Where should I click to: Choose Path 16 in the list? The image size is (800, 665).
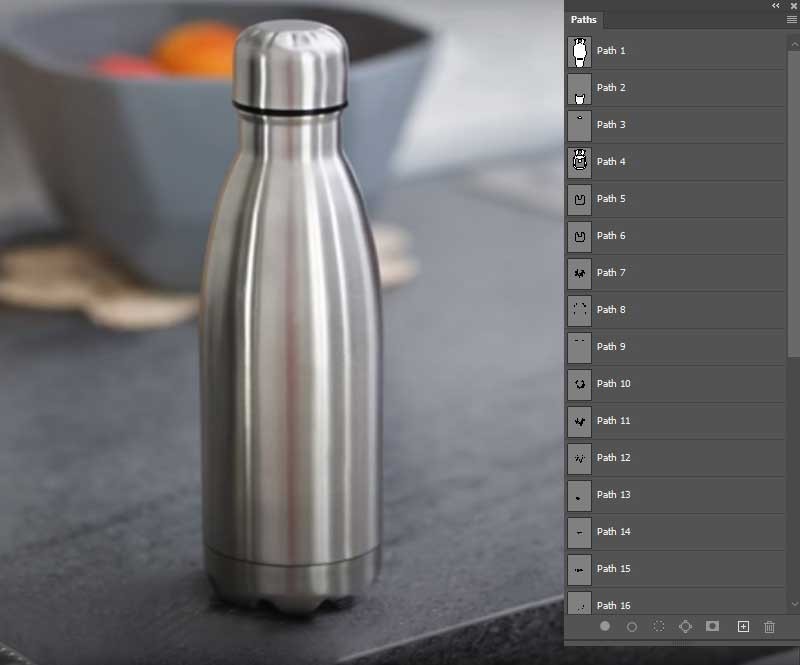(613, 606)
